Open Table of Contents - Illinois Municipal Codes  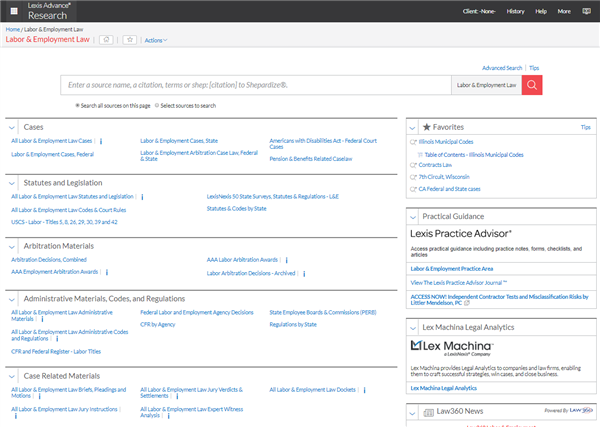474,155
